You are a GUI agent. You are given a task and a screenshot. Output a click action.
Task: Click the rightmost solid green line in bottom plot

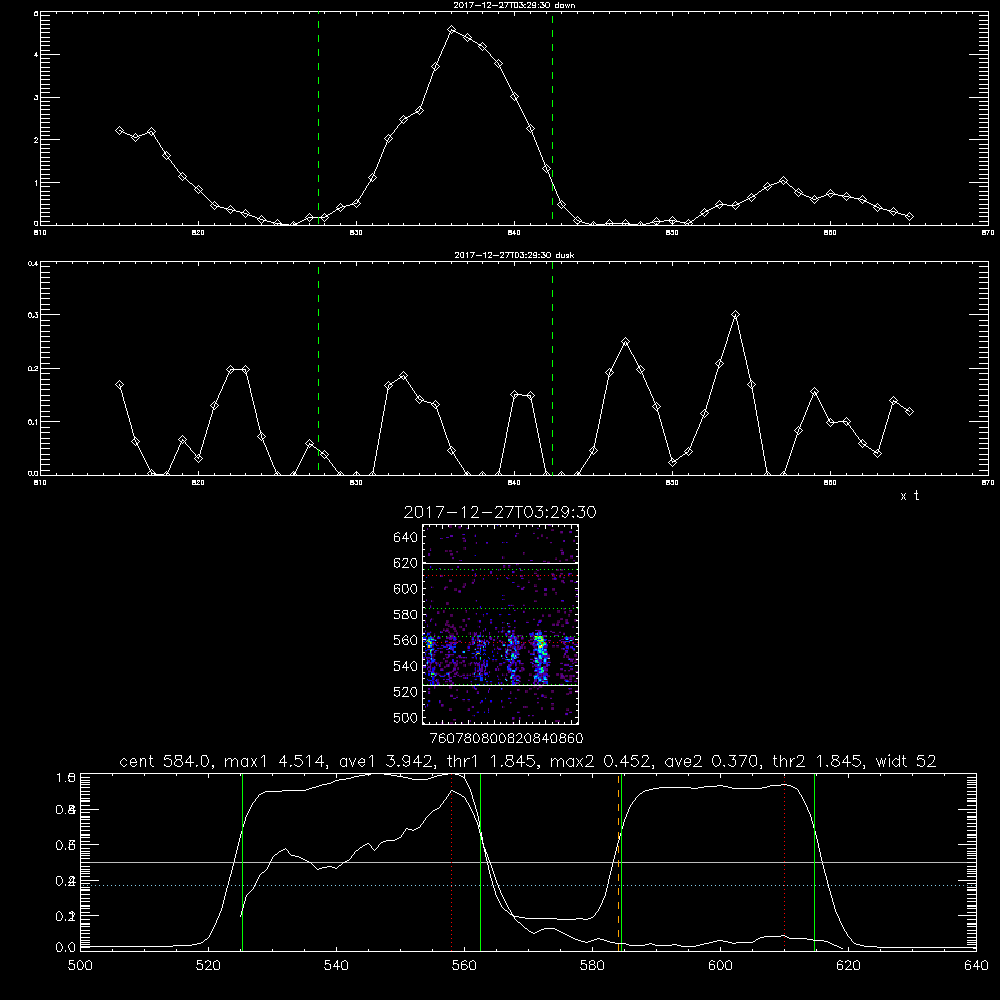coord(815,861)
